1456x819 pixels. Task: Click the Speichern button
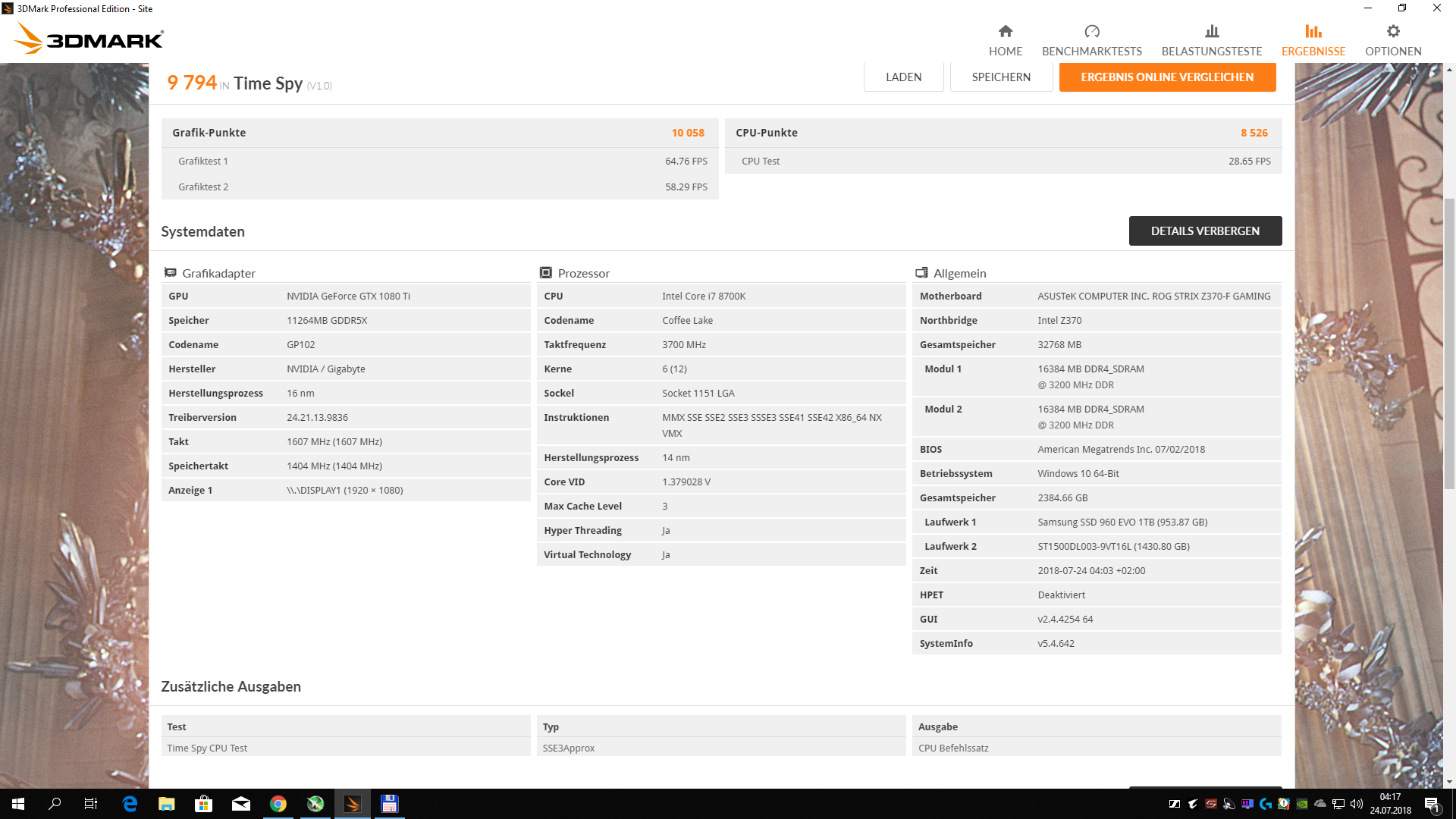(x=1001, y=77)
